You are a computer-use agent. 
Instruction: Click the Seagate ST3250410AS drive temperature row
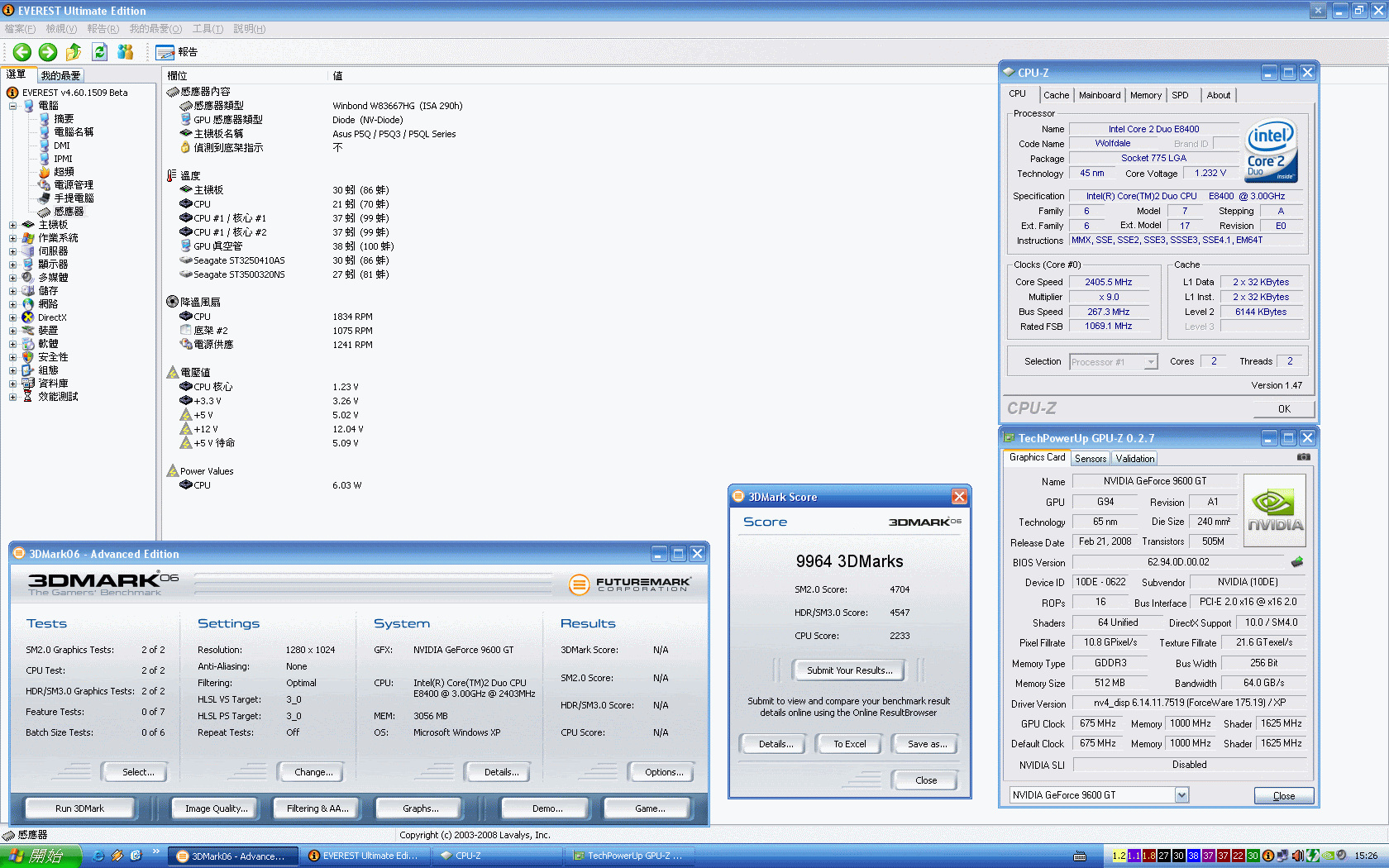284,260
